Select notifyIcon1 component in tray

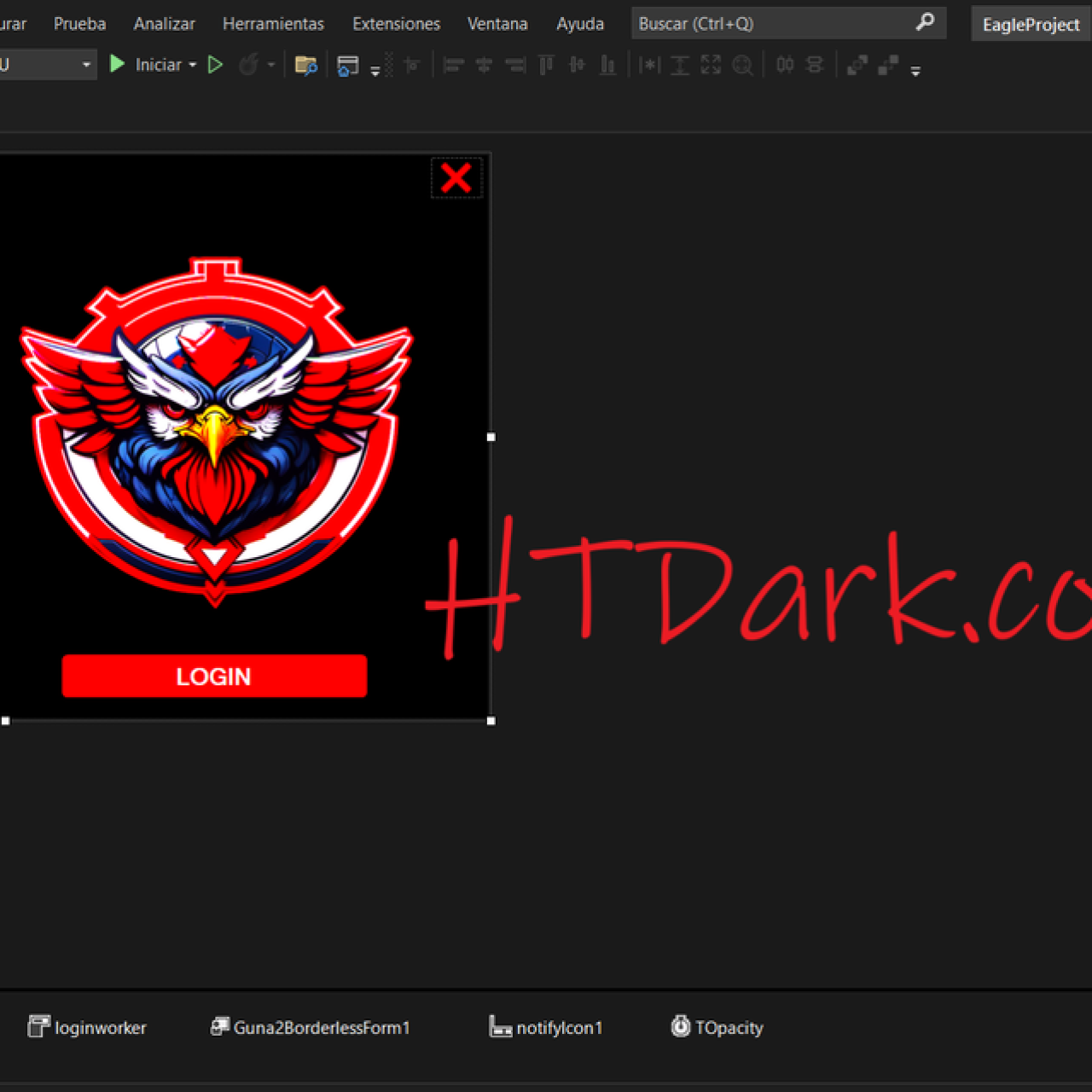tap(546, 1027)
